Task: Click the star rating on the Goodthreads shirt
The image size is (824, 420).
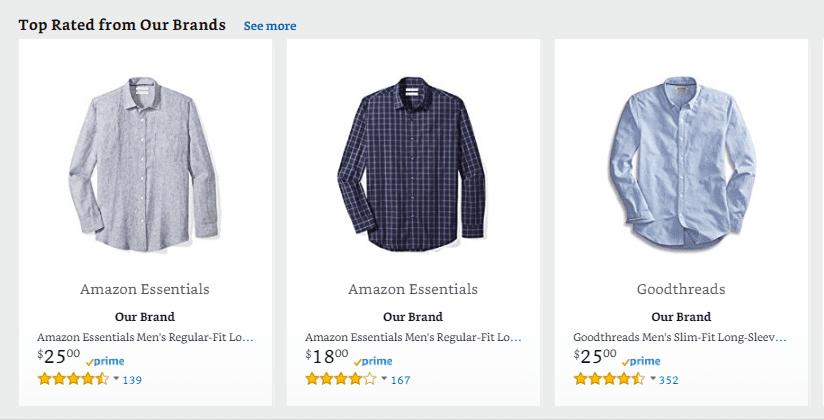Action: (x=609, y=380)
